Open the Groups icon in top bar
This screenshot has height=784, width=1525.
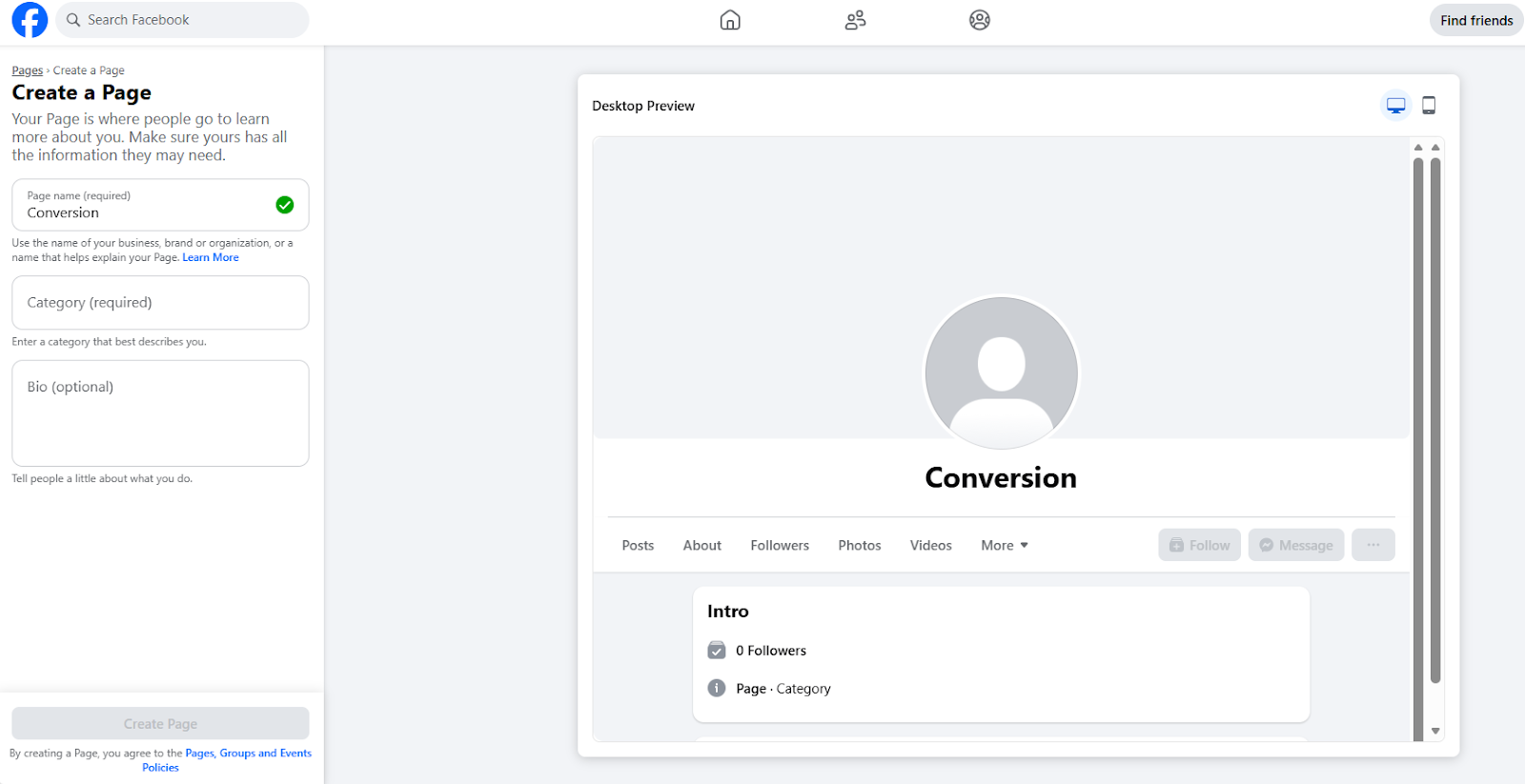pos(979,20)
